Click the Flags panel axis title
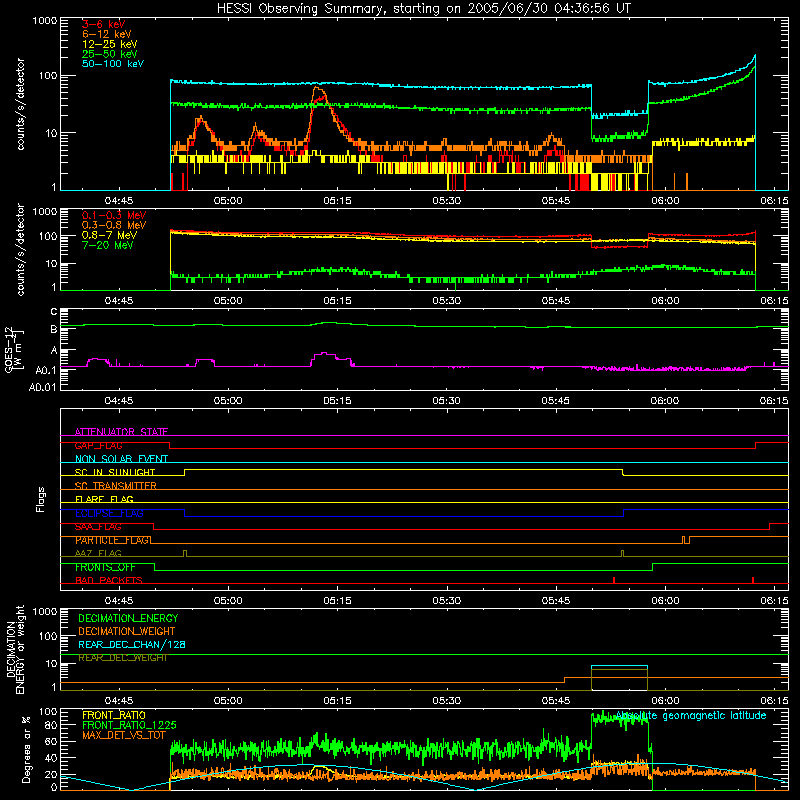Image resolution: width=800 pixels, height=800 pixels. pos(40,499)
